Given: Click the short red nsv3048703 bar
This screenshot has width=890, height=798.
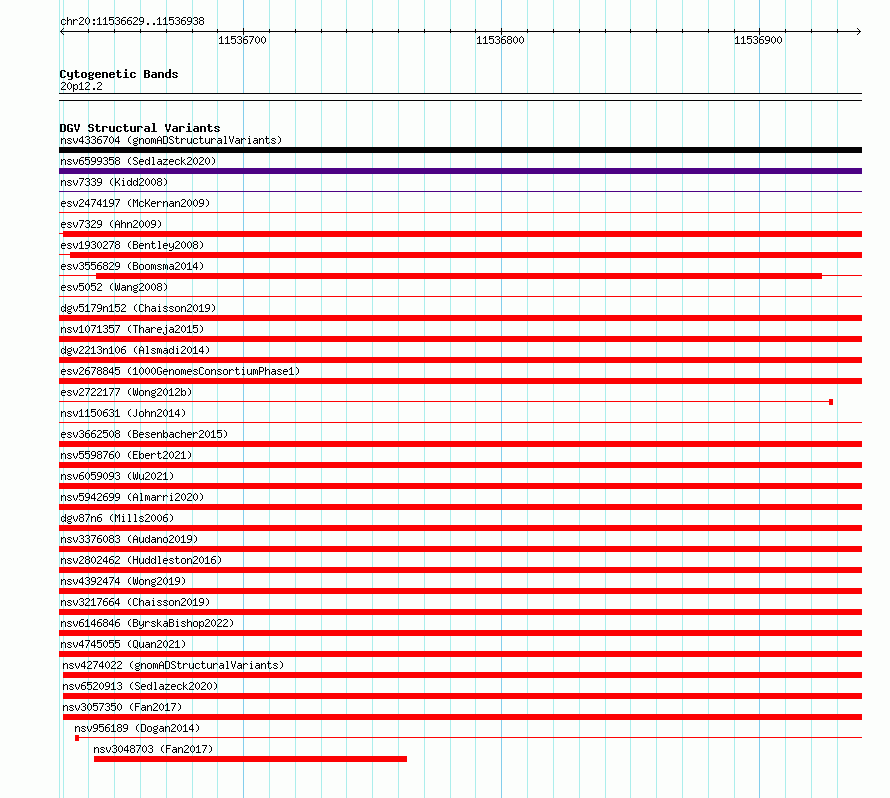Looking at the screenshot, I should tap(250, 759).
